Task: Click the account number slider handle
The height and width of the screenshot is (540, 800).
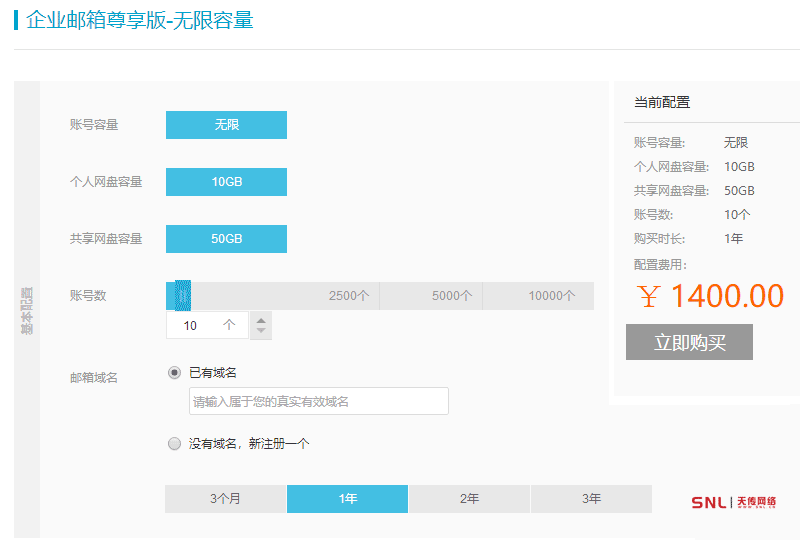Action: tap(182, 296)
